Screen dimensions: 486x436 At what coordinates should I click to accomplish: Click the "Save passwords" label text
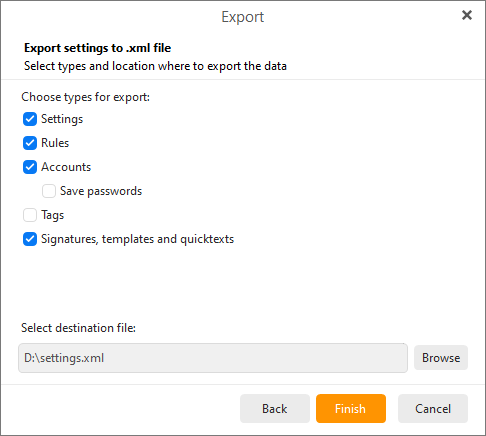pyautogui.click(x=101, y=191)
